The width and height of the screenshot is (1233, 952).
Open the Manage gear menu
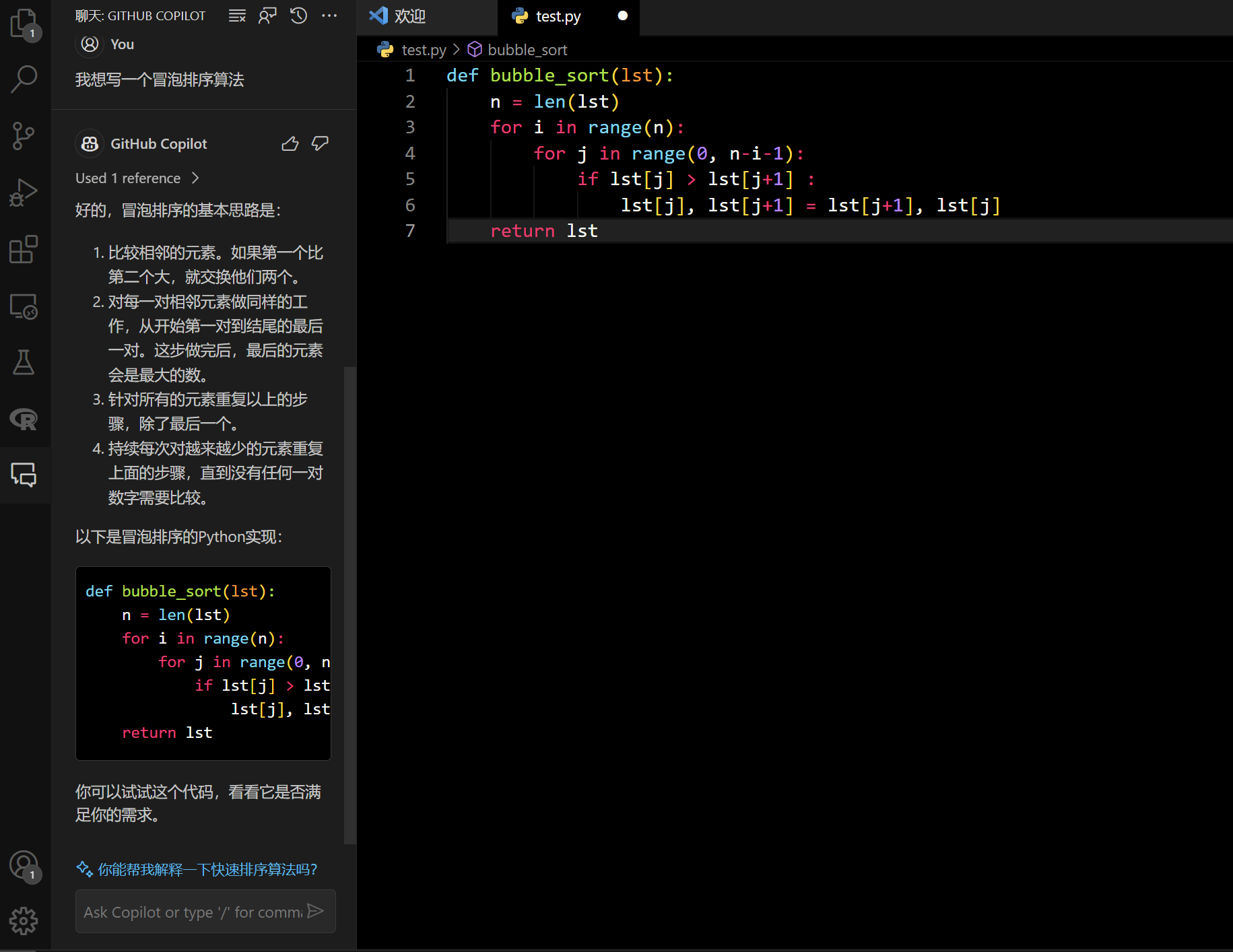24,921
